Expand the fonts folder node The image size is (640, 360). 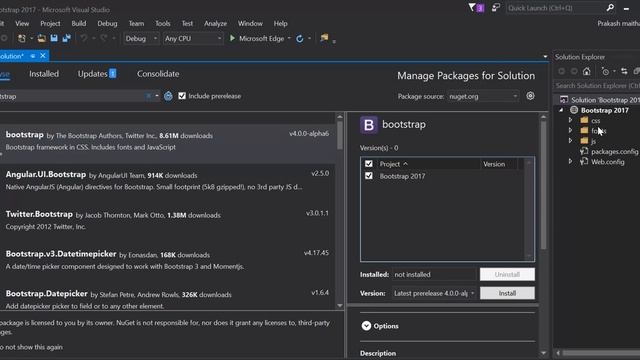[x=570, y=130]
